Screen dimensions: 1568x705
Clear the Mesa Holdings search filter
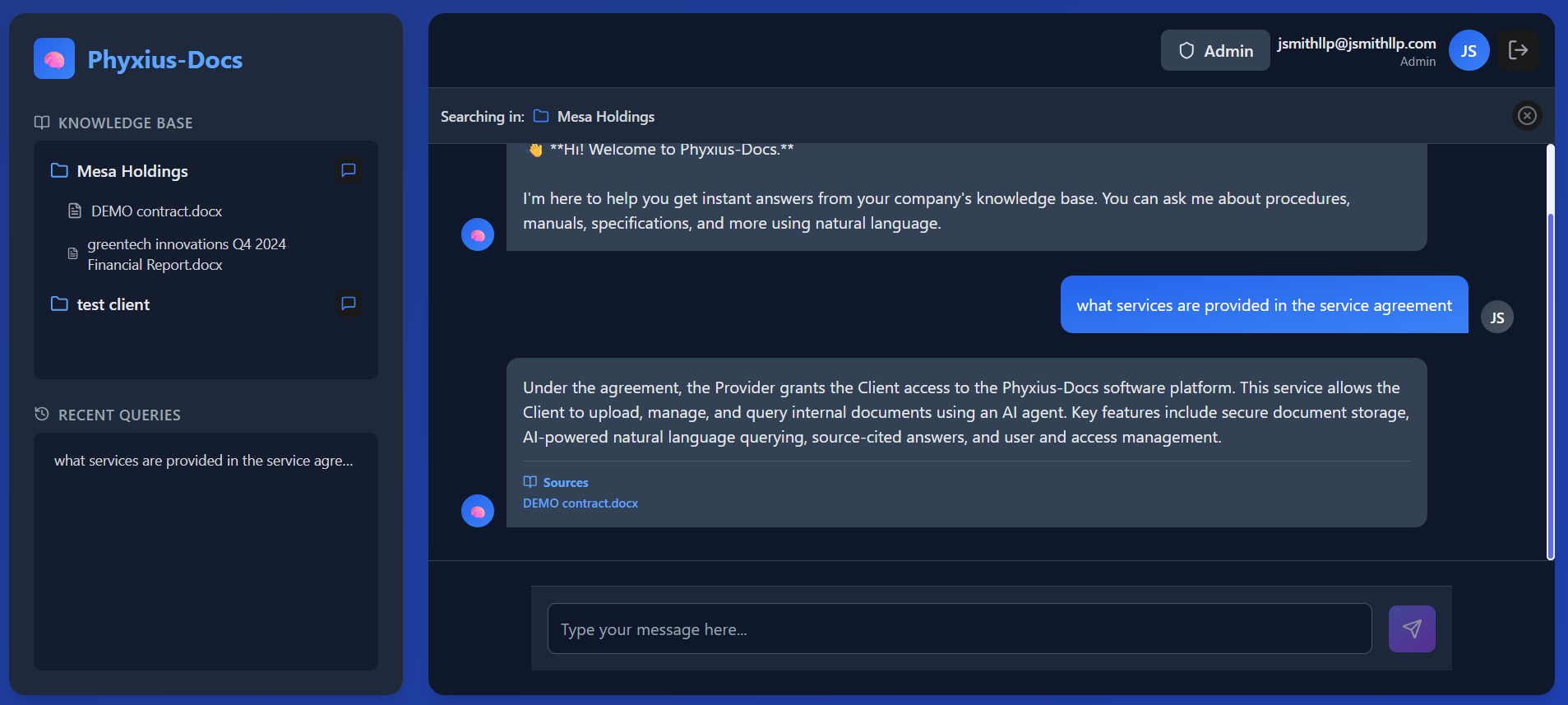[1527, 116]
